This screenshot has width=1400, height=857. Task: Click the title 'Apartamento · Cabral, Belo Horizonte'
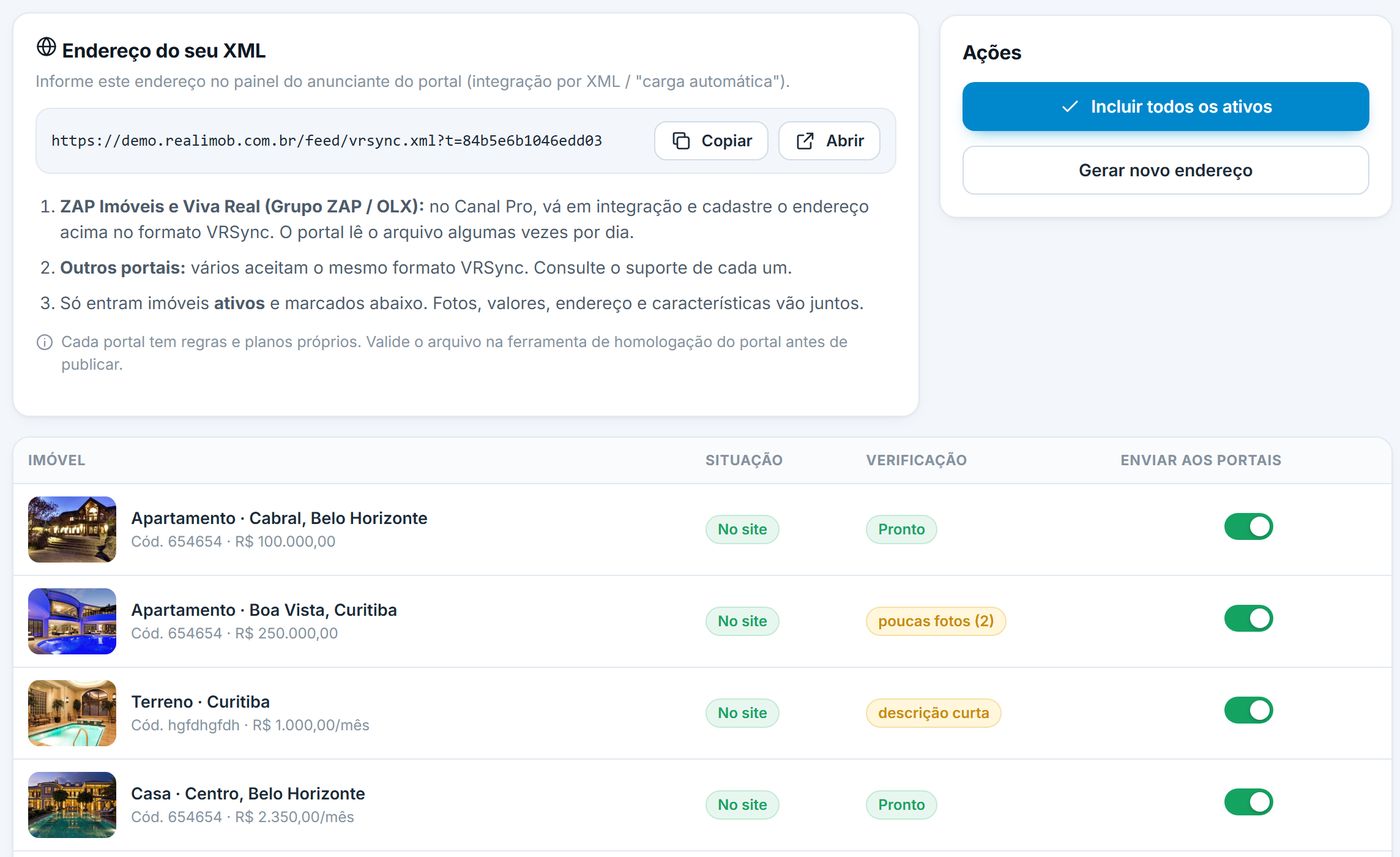[279, 518]
